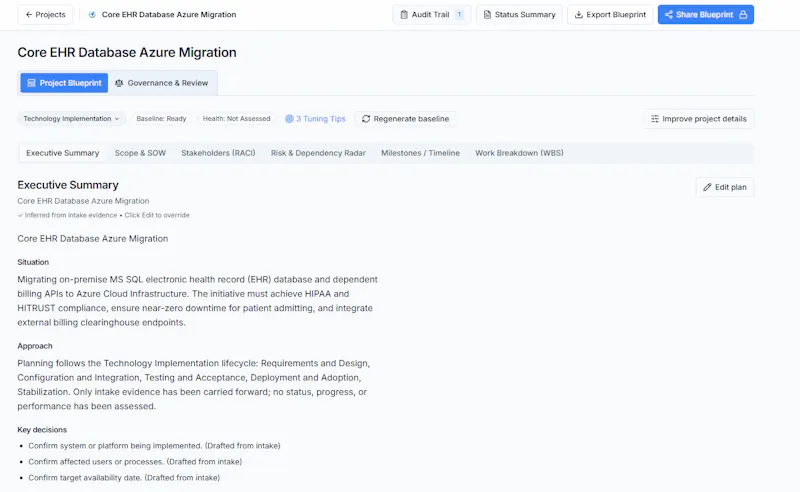The image size is (800, 492).
Task: Export the blueprint
Action: coord(610,15)
